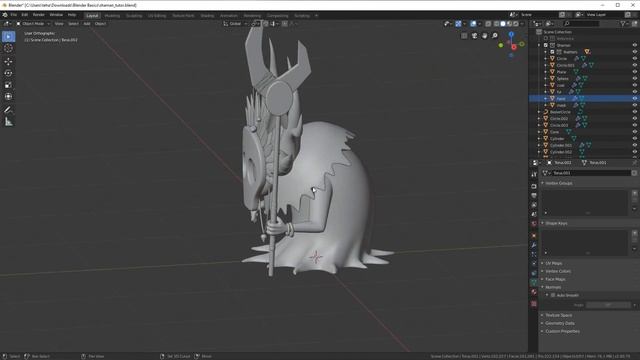Image resolution: width=640 pixels, height=360 pixels.
Task: Select the Scale tool
Action: click(x=8, y=85)
